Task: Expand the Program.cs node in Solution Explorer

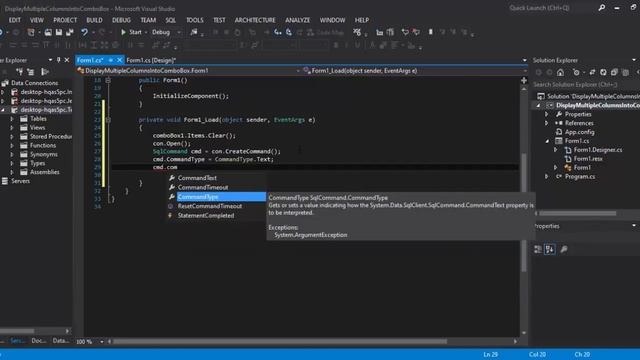Action: coord(547,176)
